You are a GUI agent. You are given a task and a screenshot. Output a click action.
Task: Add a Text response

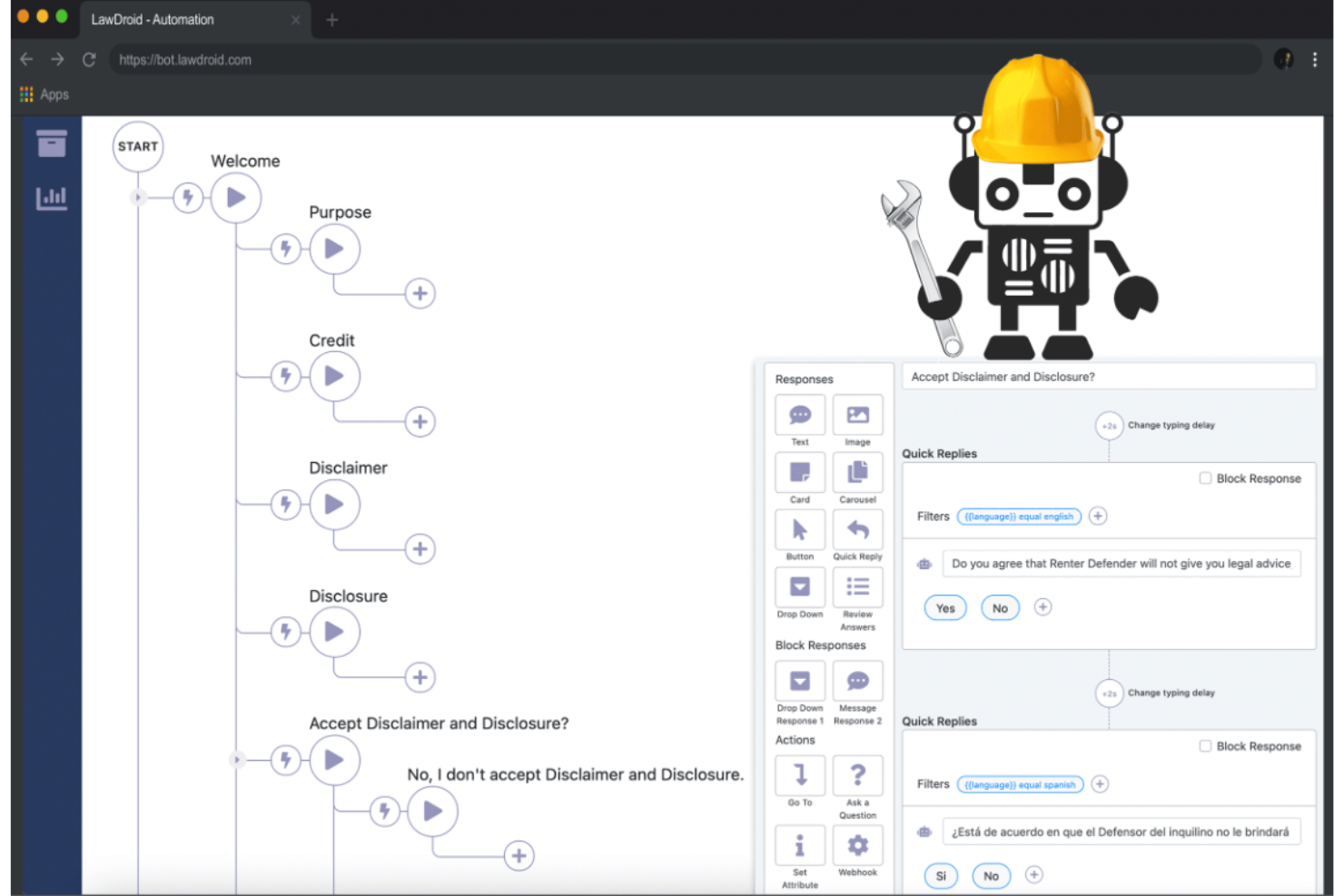(799, 416)
